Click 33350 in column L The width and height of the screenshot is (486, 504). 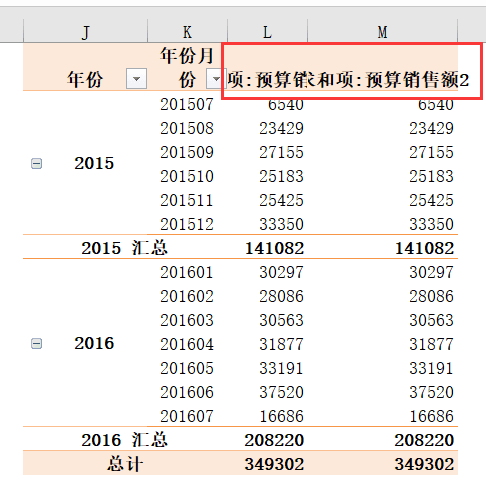point(282,224)
